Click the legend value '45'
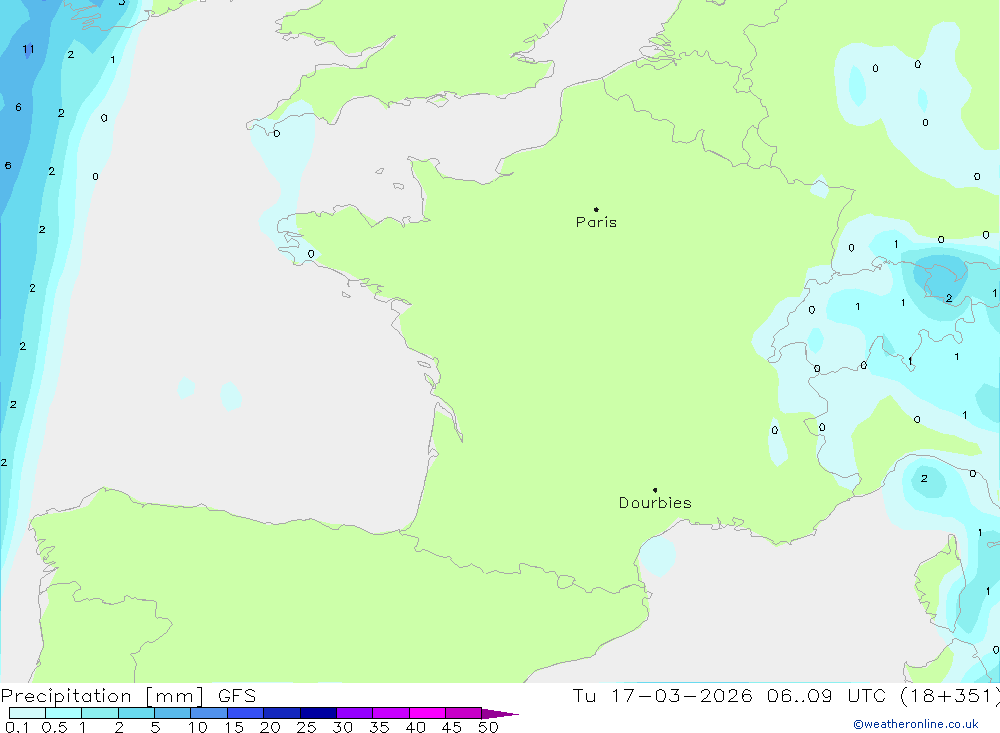The width and height of the screenshot is (1000, 733). (452, 727)
